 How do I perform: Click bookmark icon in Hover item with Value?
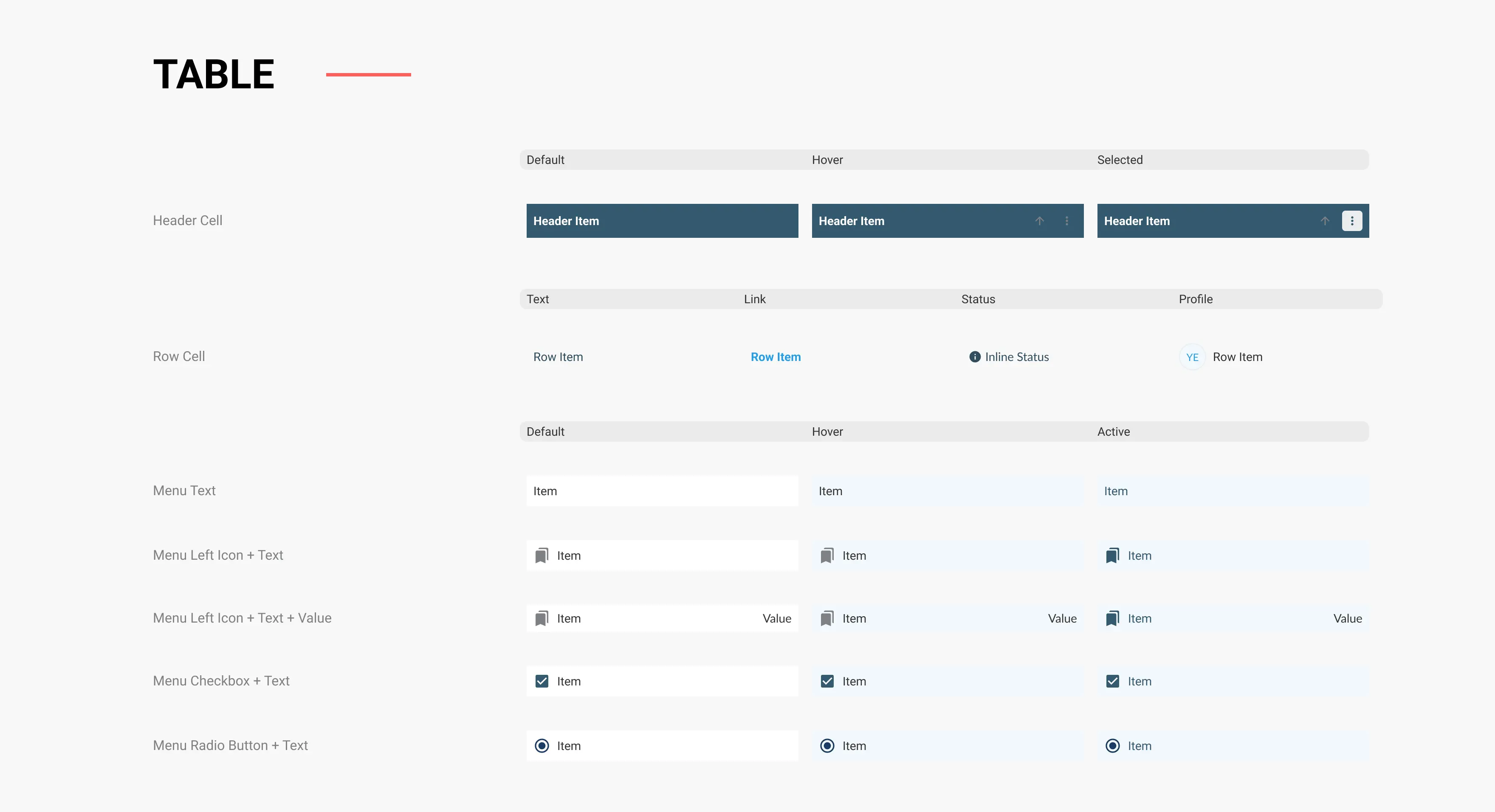point(827,618)
